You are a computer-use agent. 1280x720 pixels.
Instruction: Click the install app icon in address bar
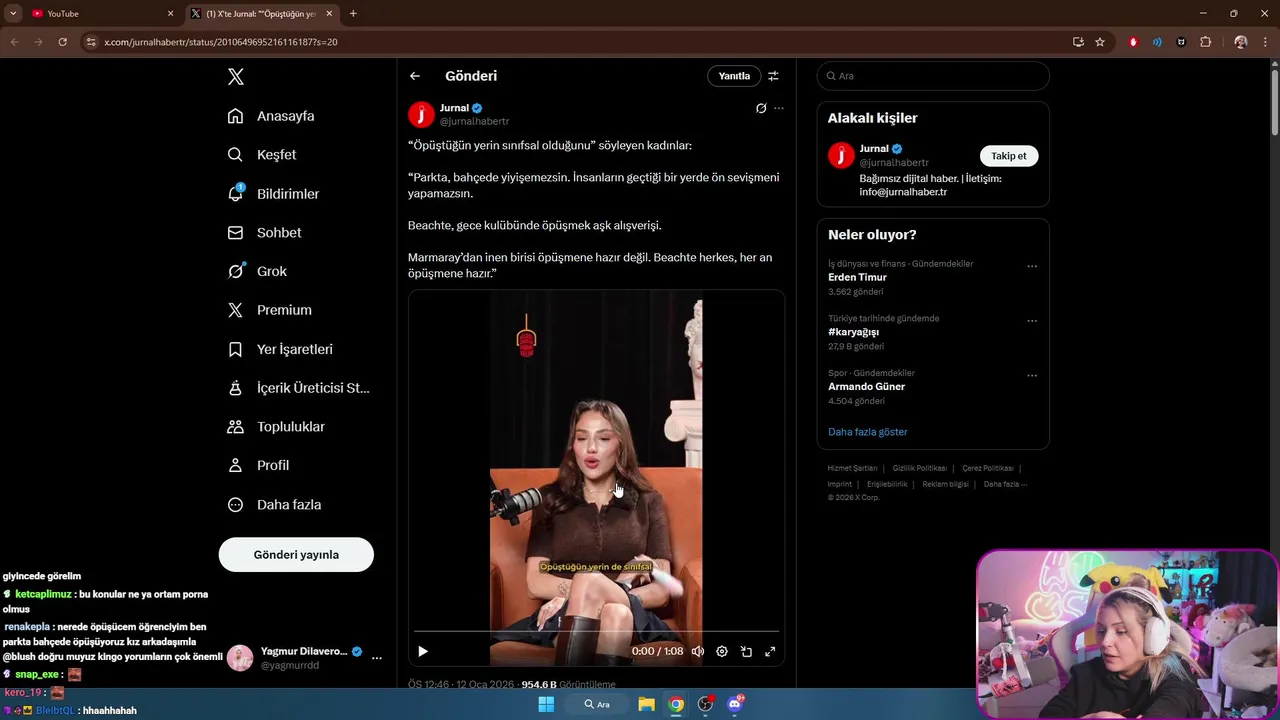1078,42
